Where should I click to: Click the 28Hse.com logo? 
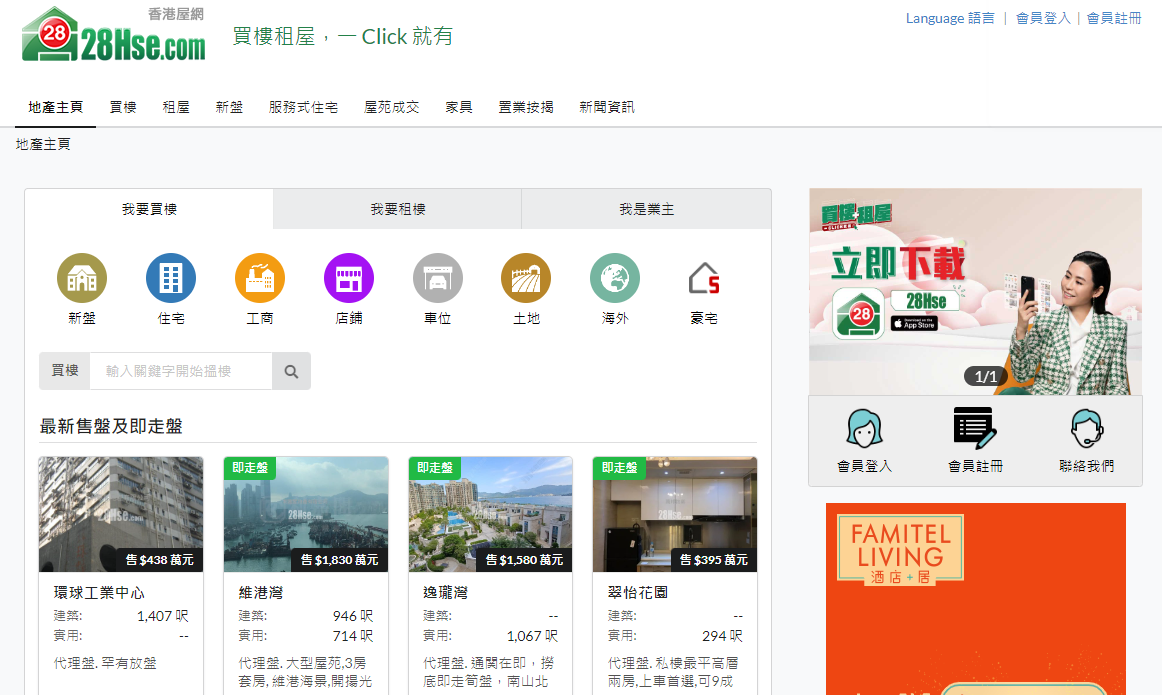114,36
